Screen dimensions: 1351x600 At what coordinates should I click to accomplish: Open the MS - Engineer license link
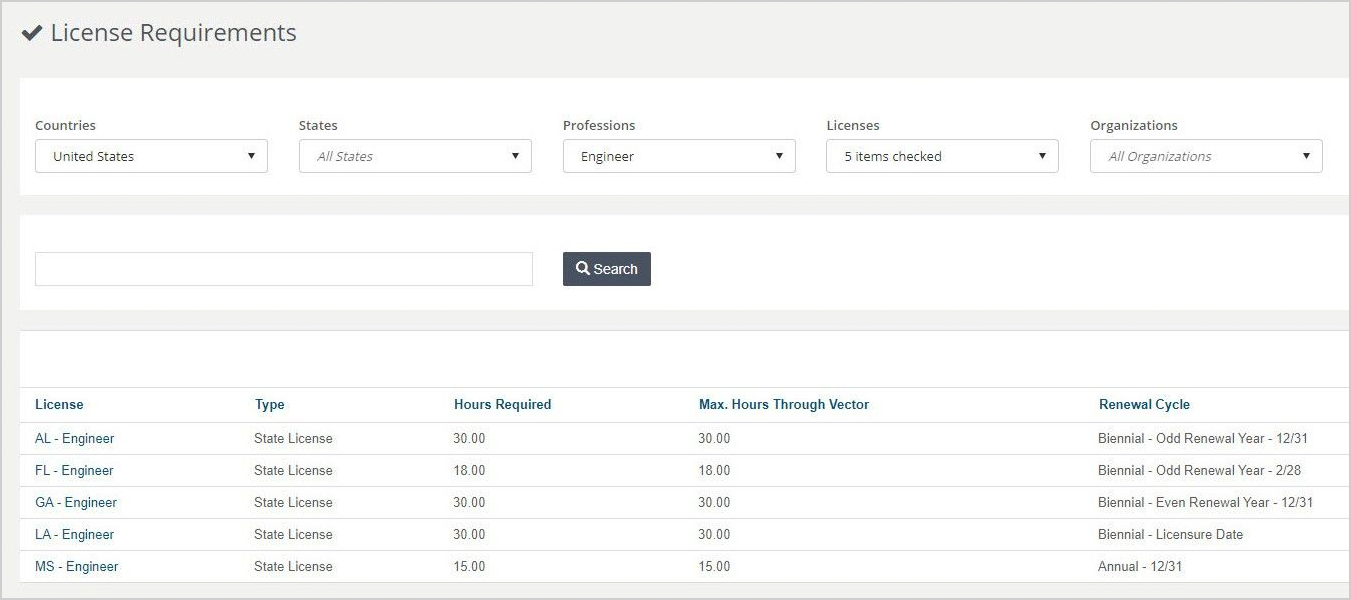(77, 566)
